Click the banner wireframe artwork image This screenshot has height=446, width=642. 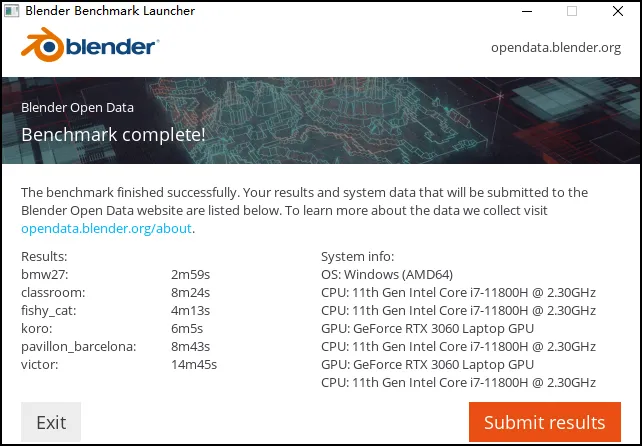[321, 120]
